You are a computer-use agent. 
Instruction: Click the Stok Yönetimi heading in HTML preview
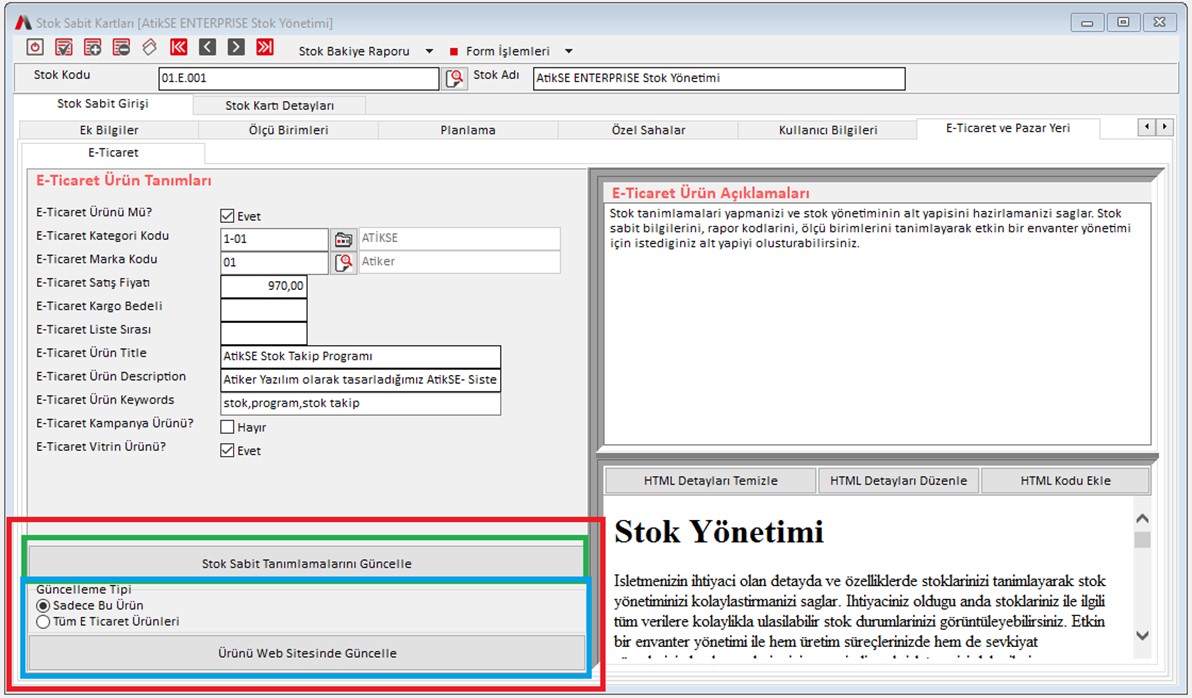[x=718, y=532]
